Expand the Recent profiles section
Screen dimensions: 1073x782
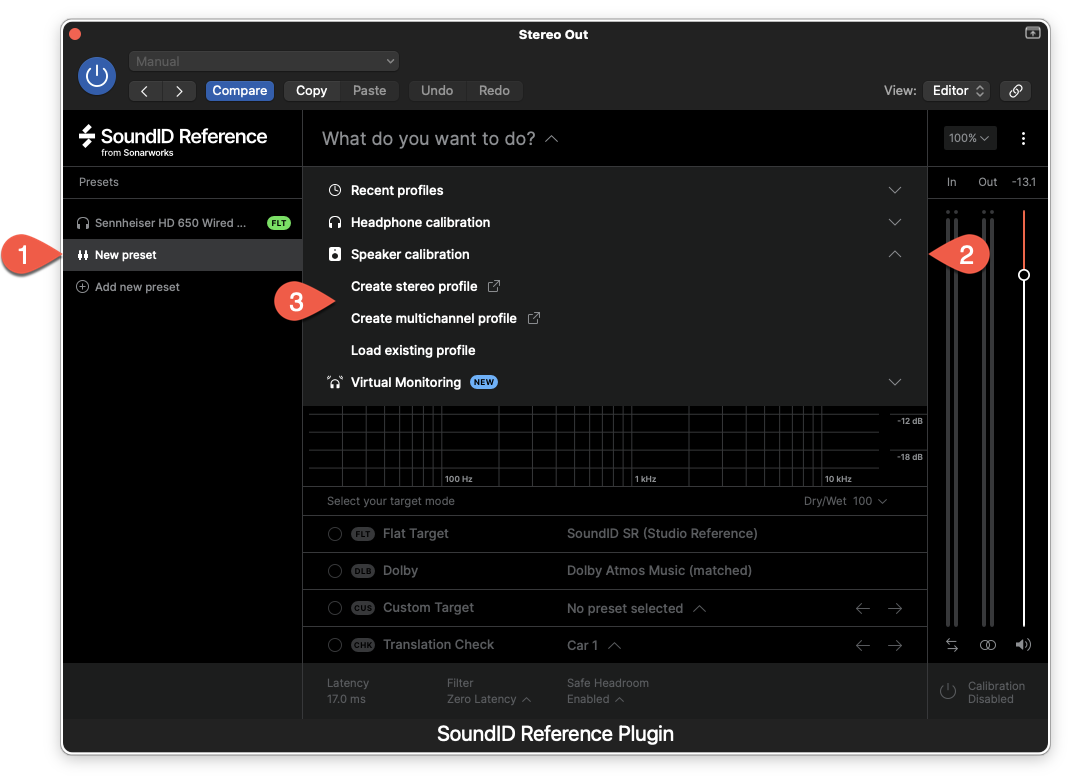(x=894, y=189)
